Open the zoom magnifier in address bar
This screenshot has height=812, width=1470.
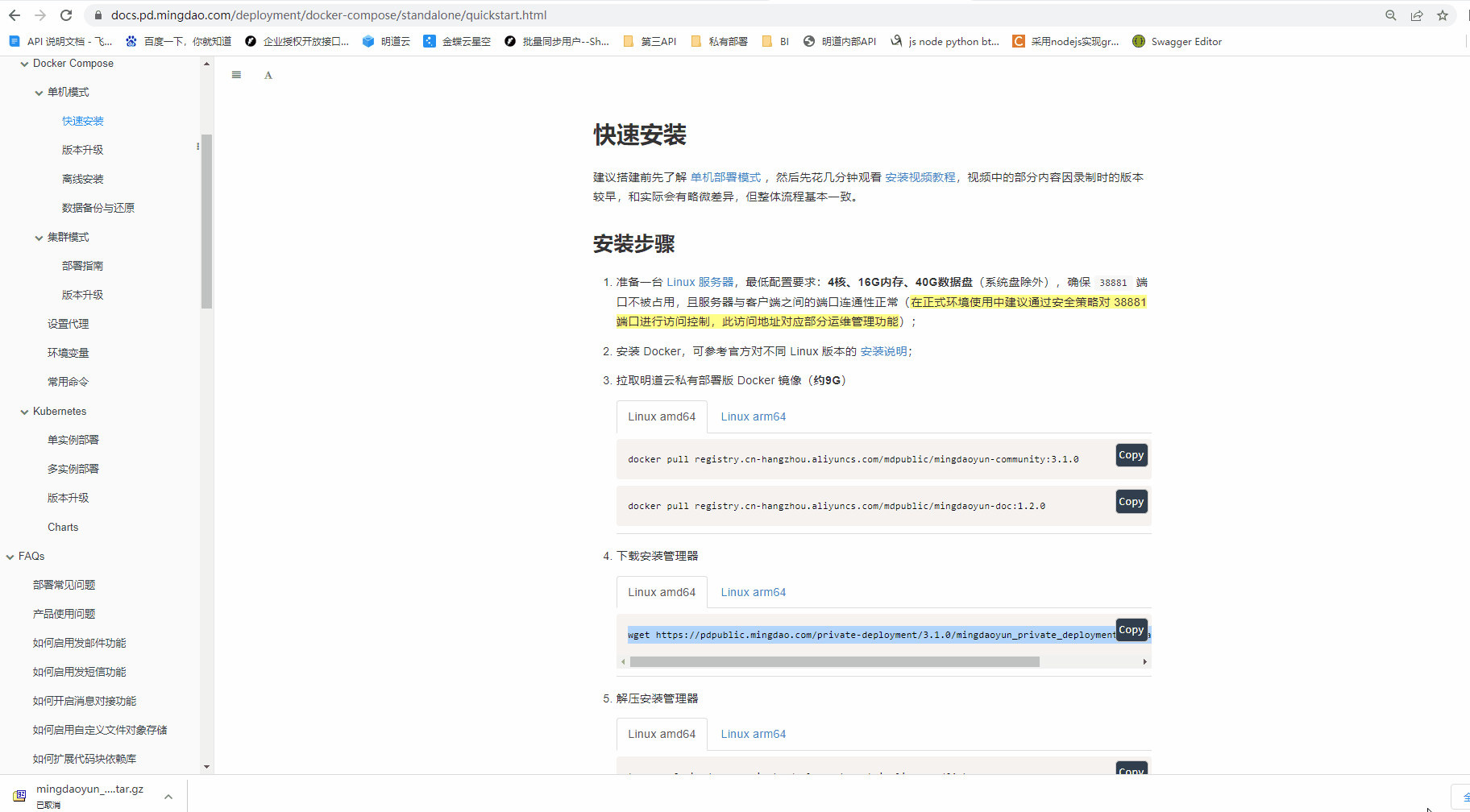(x=1391, y=15)
